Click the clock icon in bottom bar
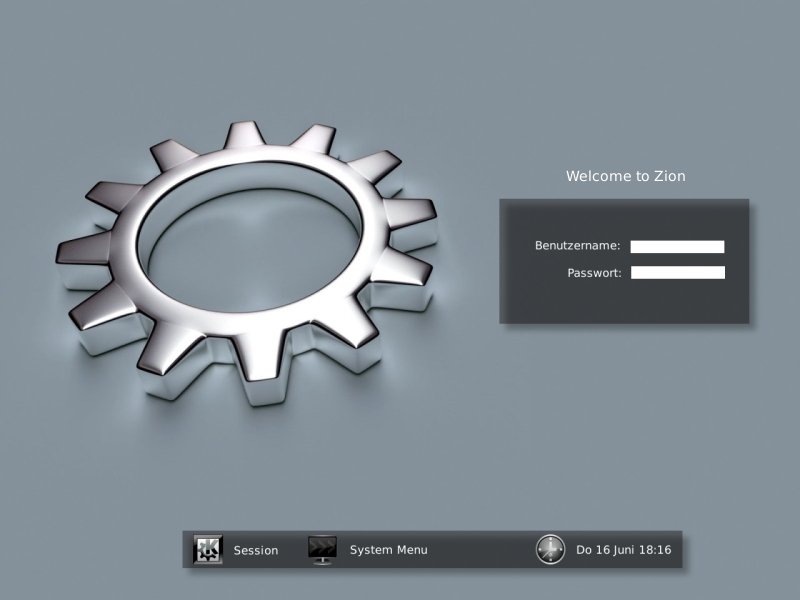This screenshot has height=600, width=800. click(x=551, y=549)
